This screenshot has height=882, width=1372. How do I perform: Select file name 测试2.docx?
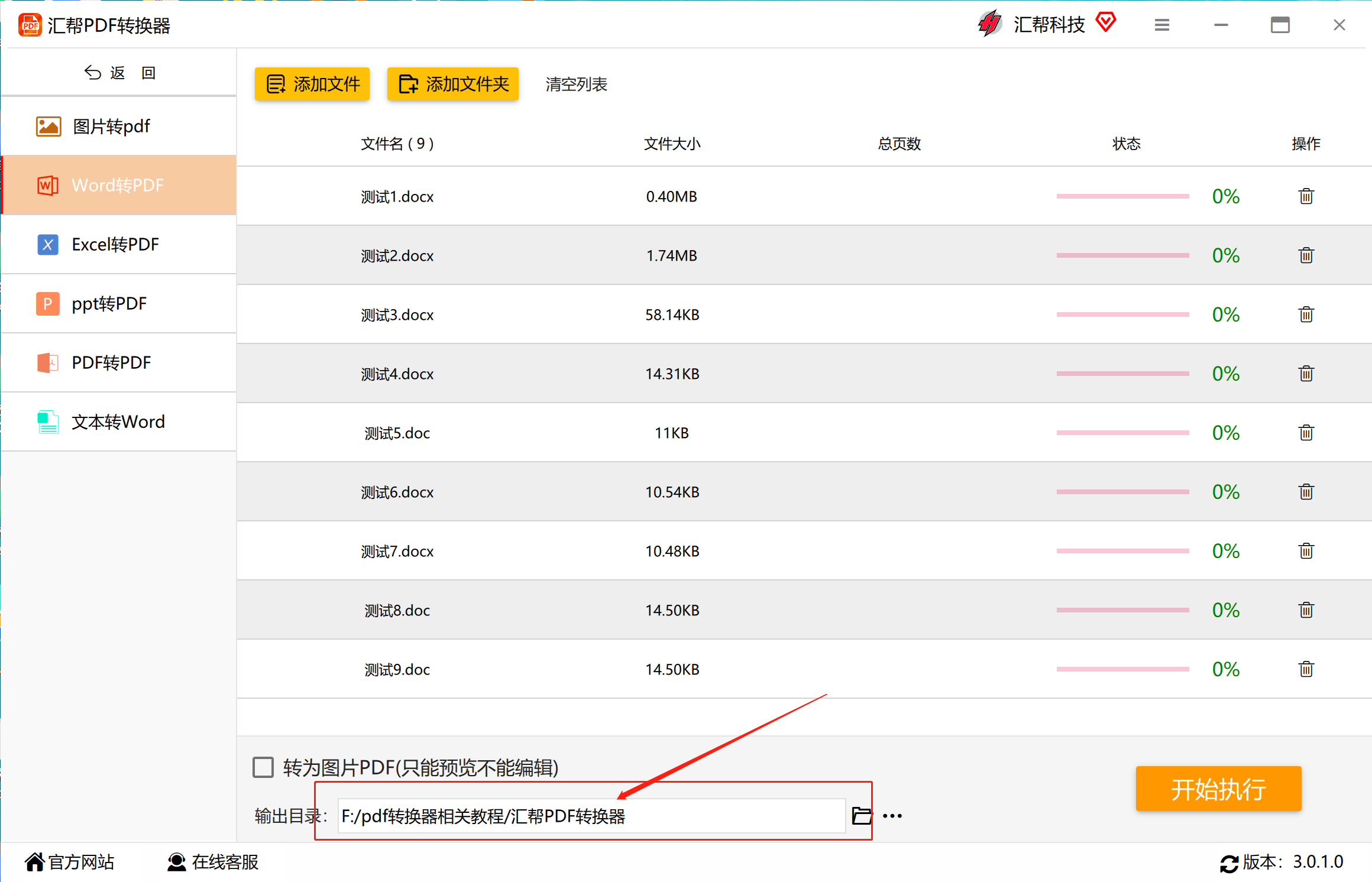[397, 256]
